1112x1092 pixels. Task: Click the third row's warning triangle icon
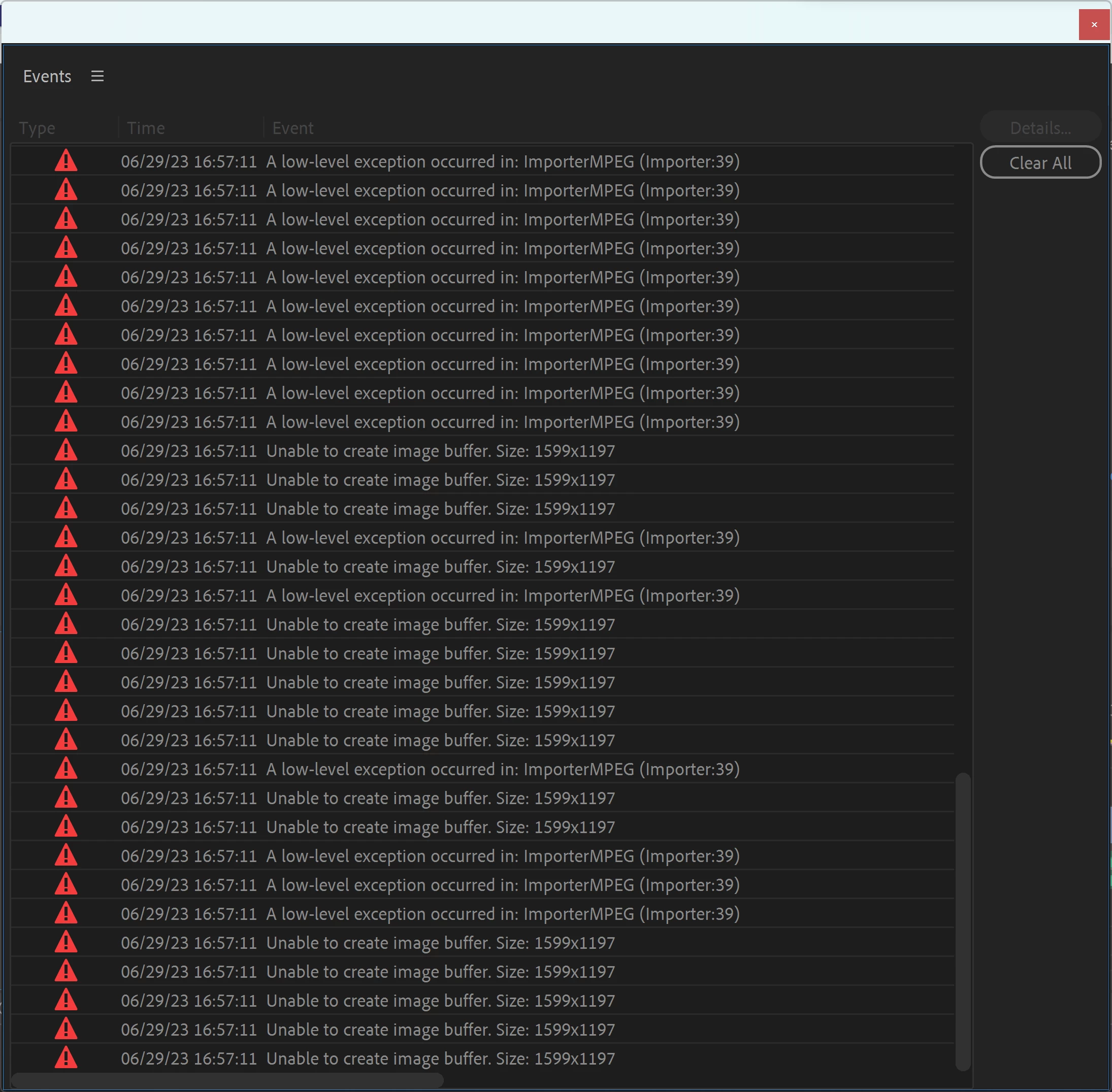[66, 219]
